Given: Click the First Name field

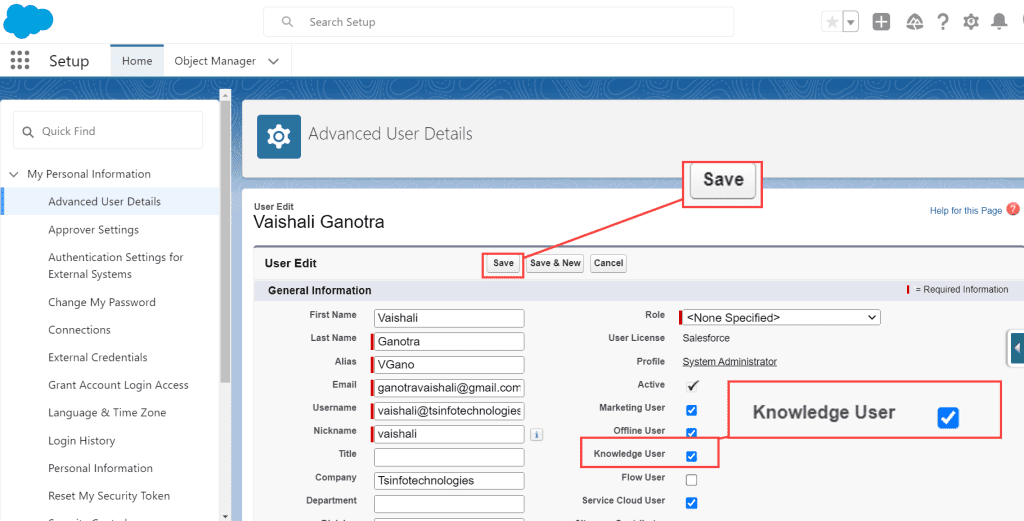Looking at the screenshot, I should [x=449, y=318].
